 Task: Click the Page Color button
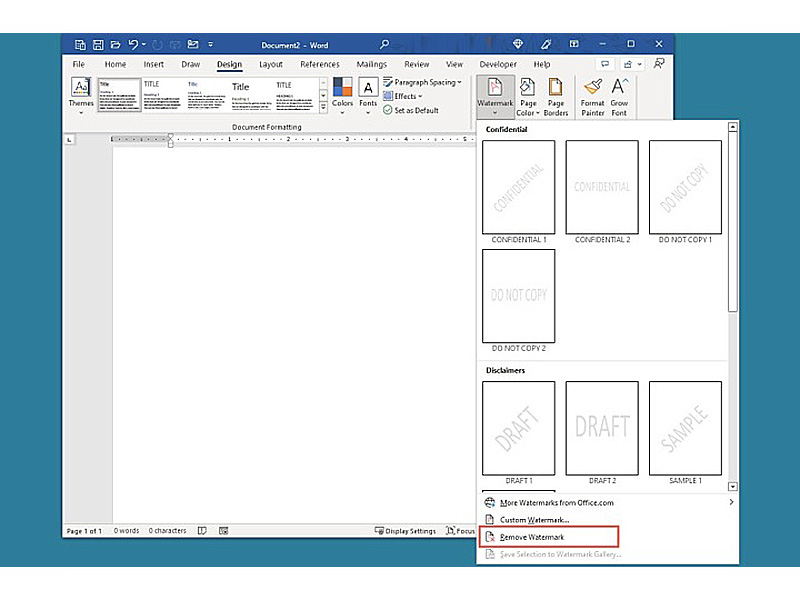coord(528,97)
